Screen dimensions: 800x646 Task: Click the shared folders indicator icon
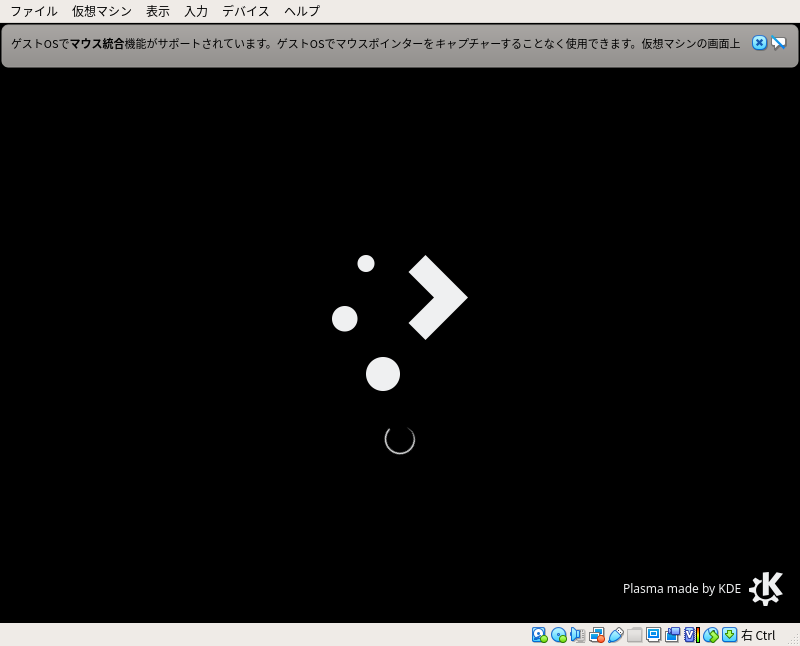coord(633,635)
